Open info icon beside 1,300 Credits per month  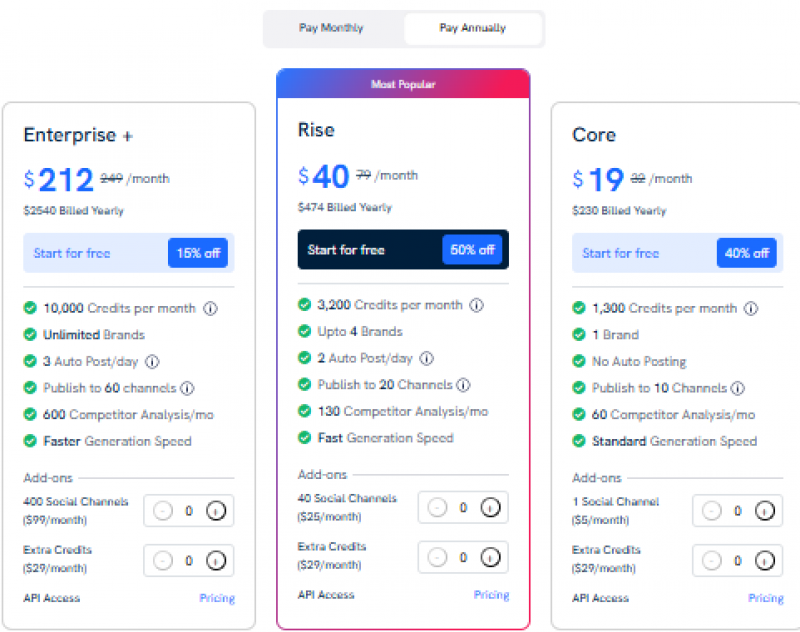pyautogui.click(x=751, y=308)
